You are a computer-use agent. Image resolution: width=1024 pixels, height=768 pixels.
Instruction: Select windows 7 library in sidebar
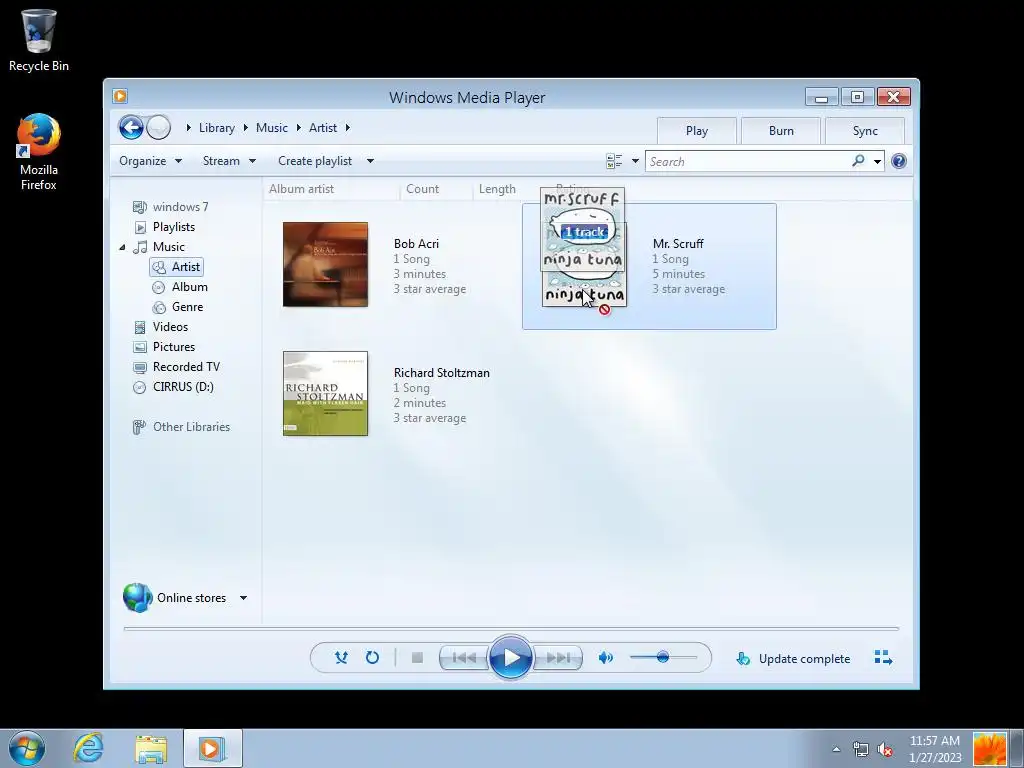tap(170, 206)
